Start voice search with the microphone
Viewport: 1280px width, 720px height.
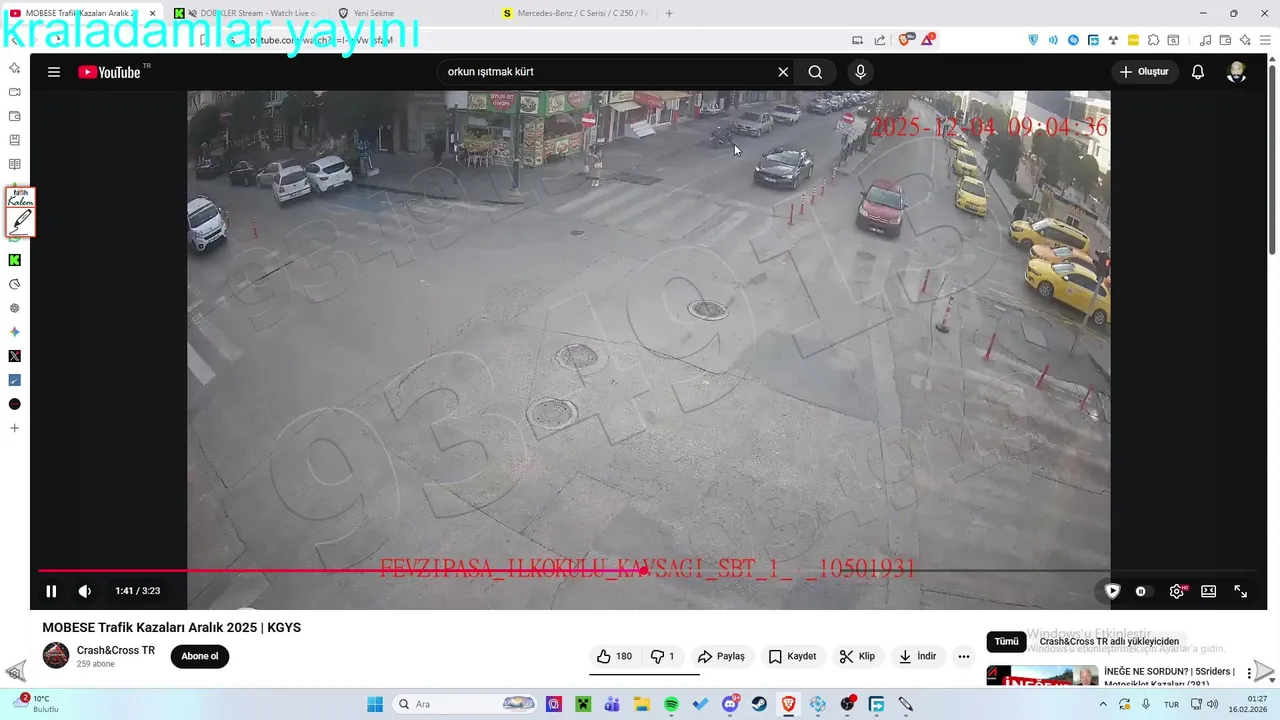[x=860, y=72]
